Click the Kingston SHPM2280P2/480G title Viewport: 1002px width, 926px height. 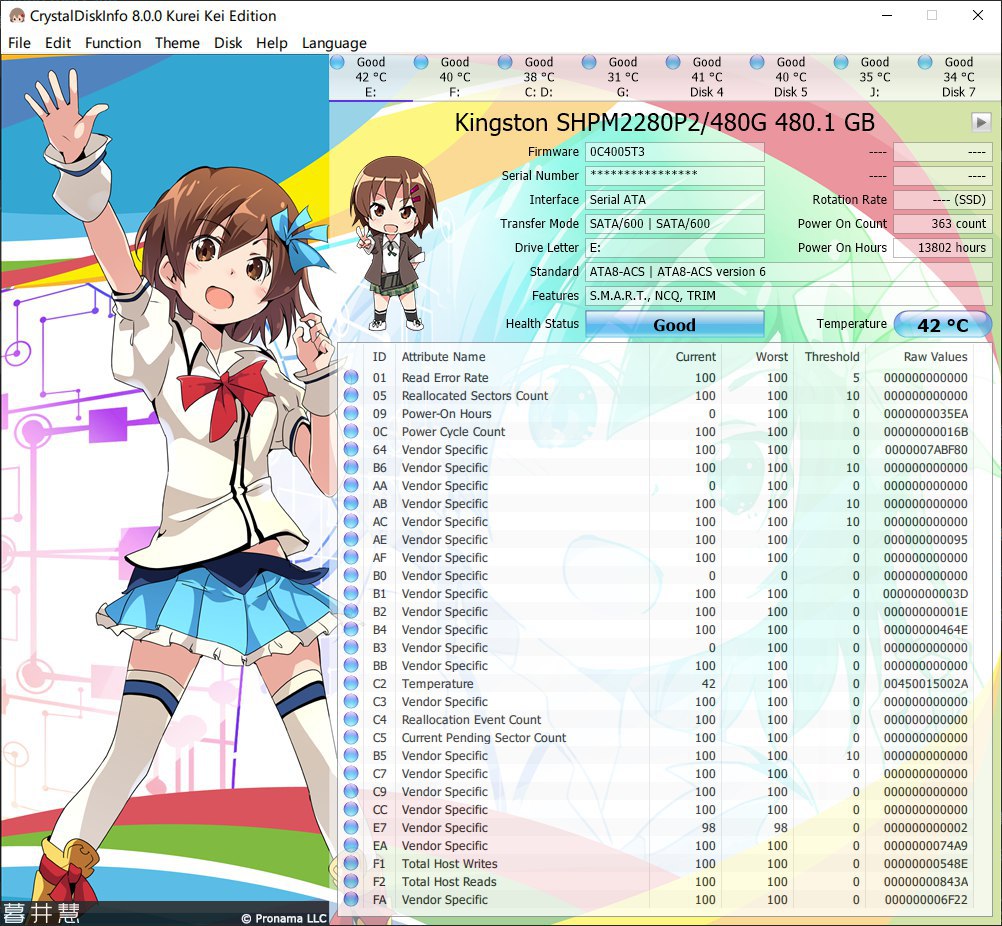[665, 122]
